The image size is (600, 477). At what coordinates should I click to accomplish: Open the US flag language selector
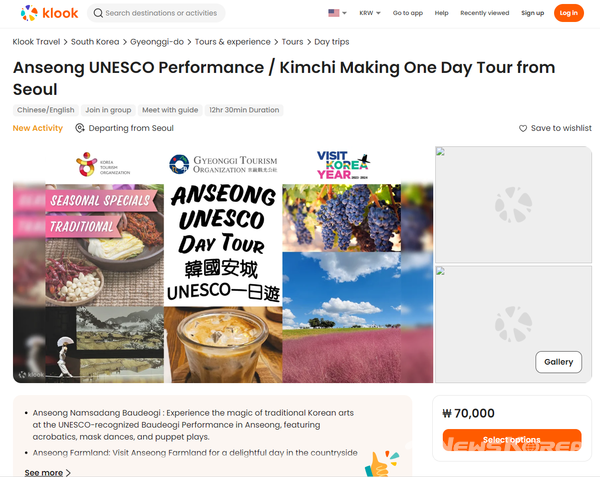(x=337, y=13)
